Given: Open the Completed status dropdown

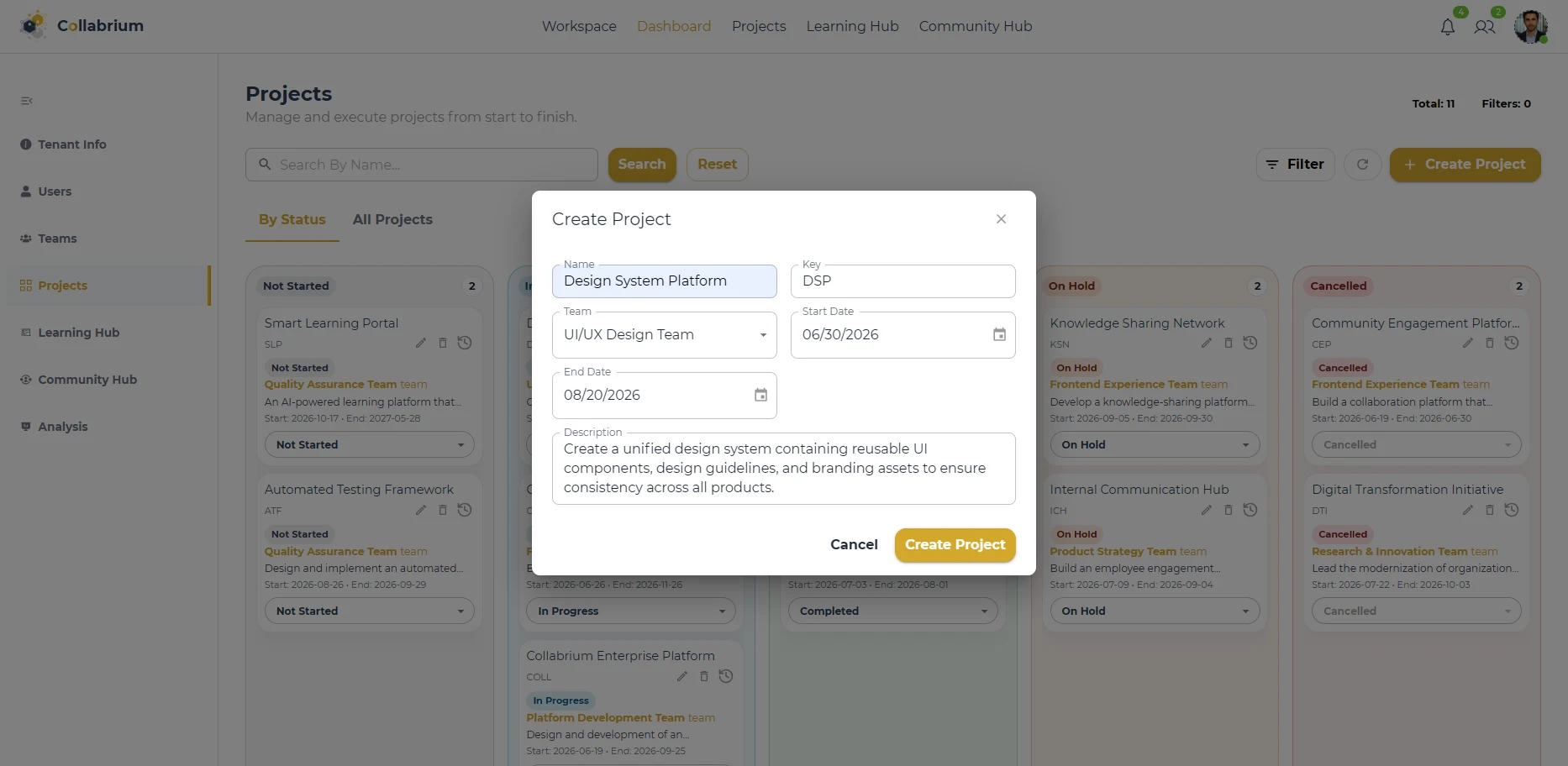Looking at the screenshot, I should 893,611.
